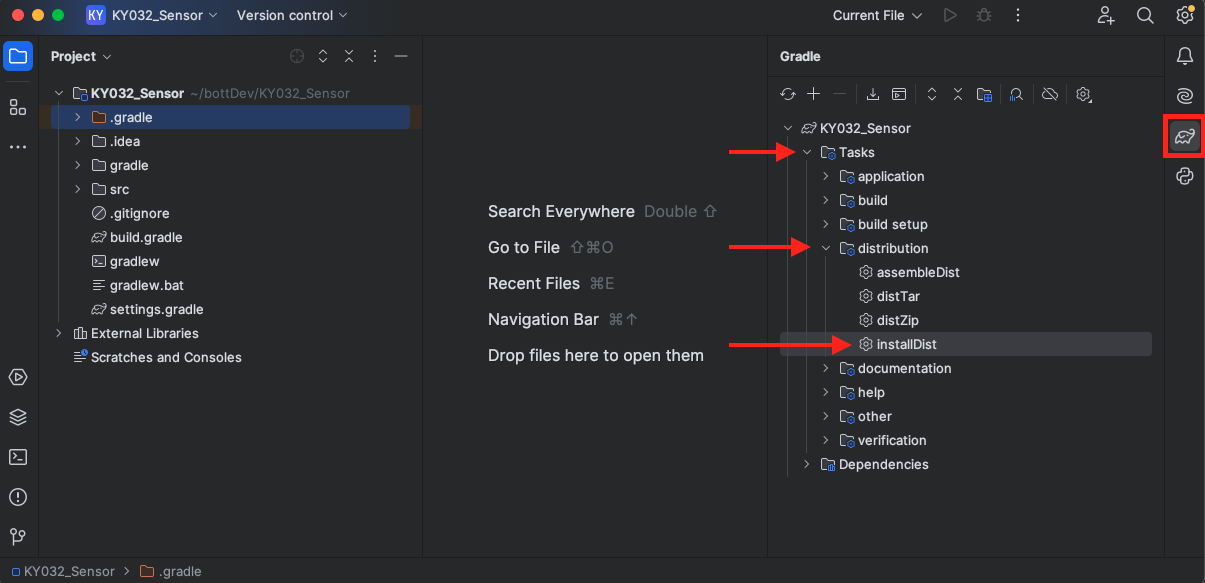Toggle Gradle offline mode
The height and width of the screenshot is (583, 1205).
[x=1049, y=94]
